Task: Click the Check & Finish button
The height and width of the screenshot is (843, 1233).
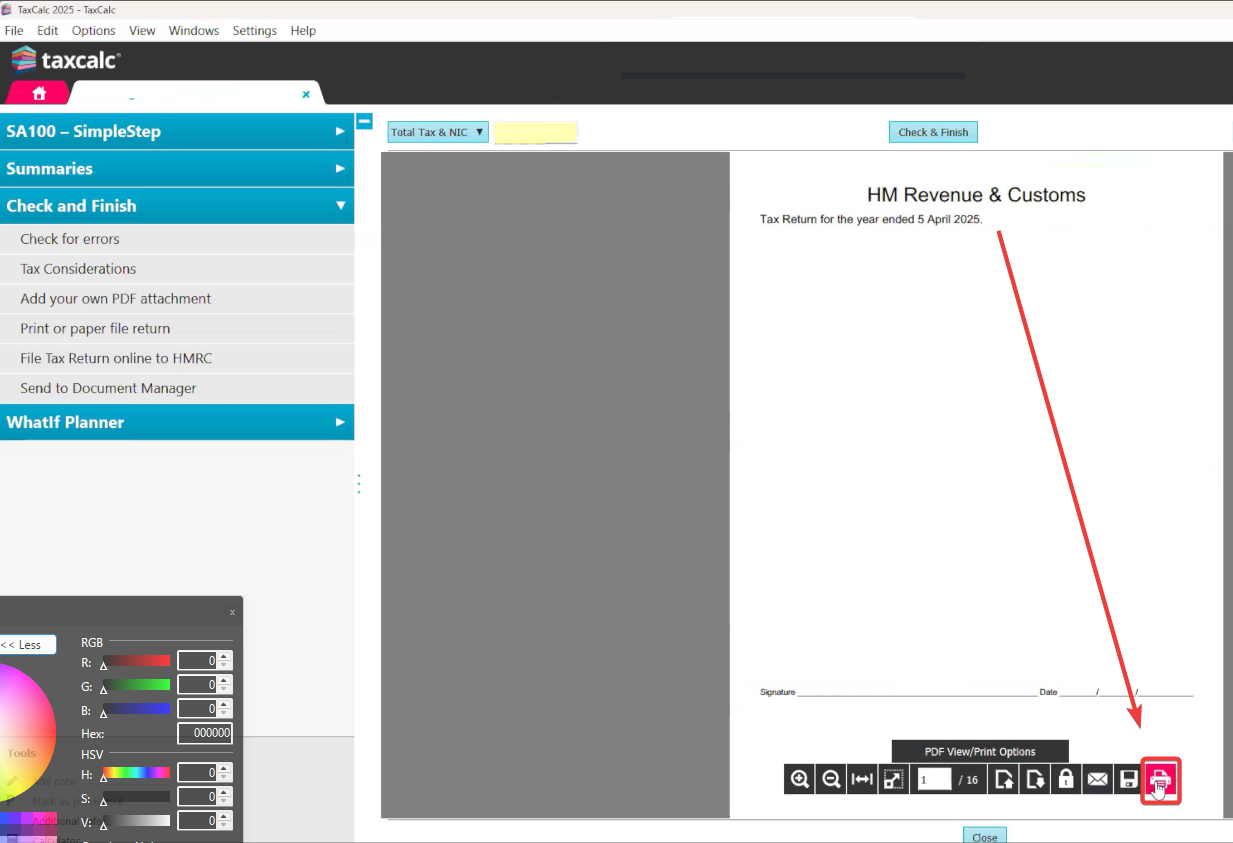Action: click(x=933, y=132)
